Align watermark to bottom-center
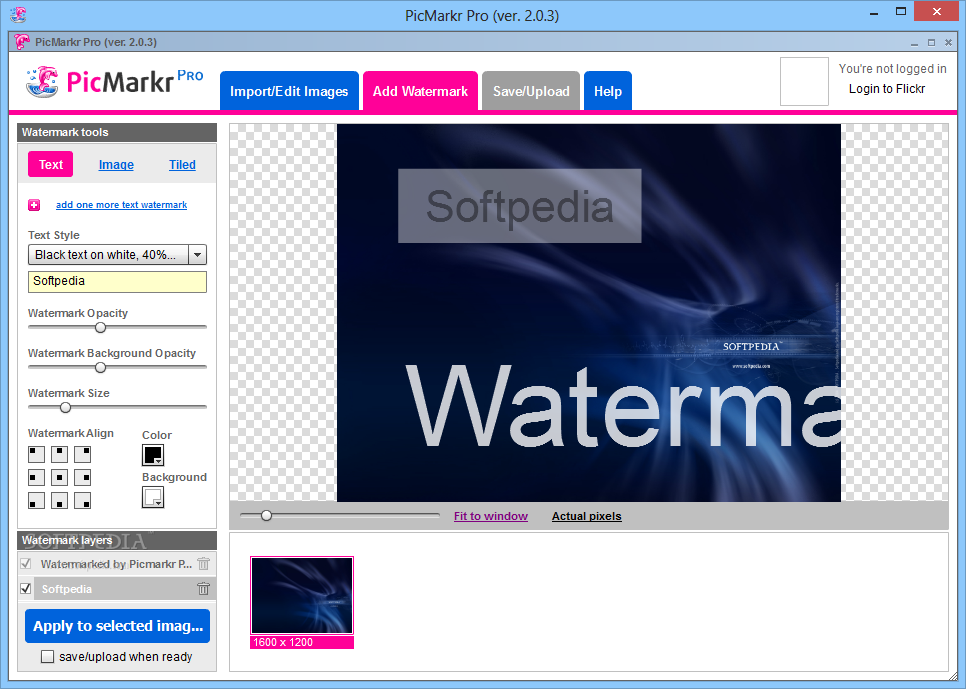 click(59, 500)
